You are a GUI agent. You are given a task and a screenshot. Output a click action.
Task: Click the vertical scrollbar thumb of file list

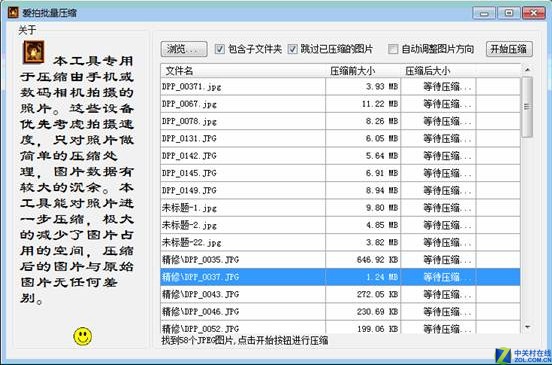[x=527, y=107]
